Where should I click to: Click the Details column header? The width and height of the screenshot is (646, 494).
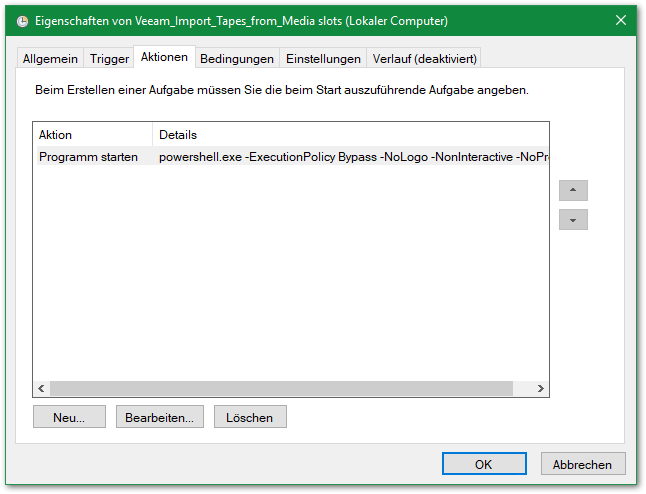tap(350, 135)
